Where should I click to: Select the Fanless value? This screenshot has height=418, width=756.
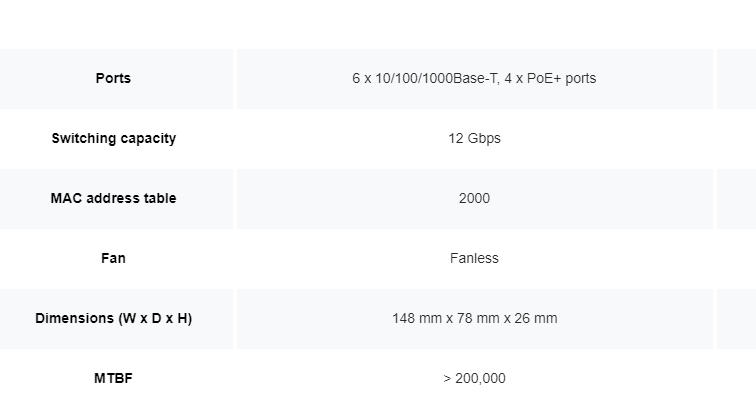click(x=474, y=258)
